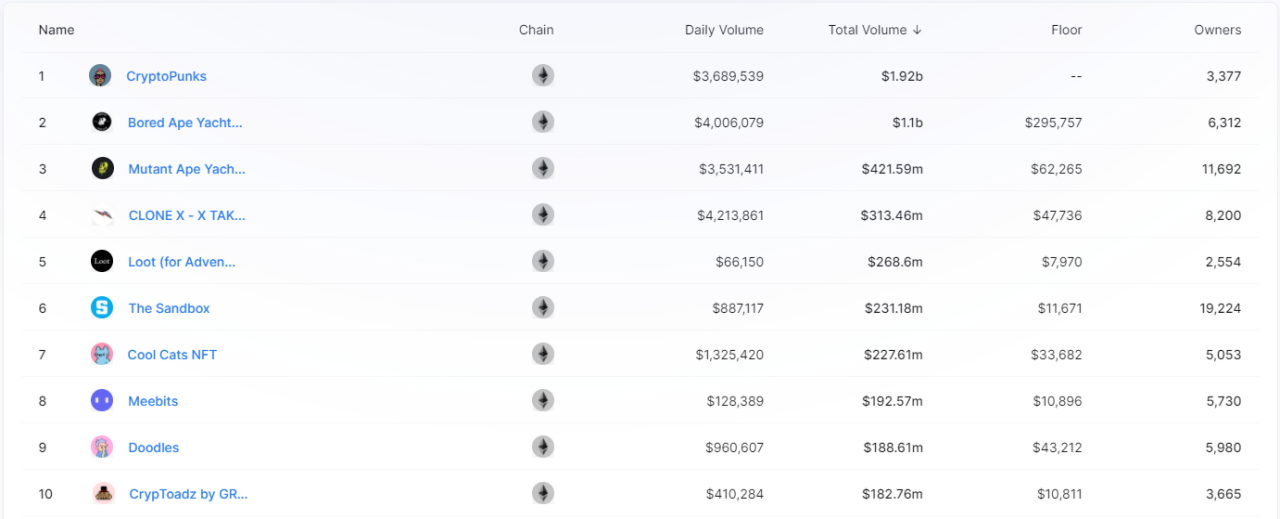
Task: Open the CrypToadz by GR... link
Action: 189,493
